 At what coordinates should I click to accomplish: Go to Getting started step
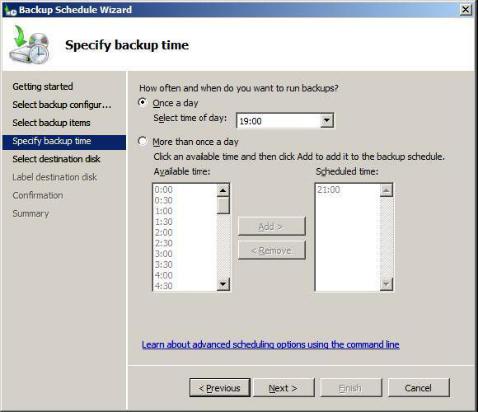43,87
